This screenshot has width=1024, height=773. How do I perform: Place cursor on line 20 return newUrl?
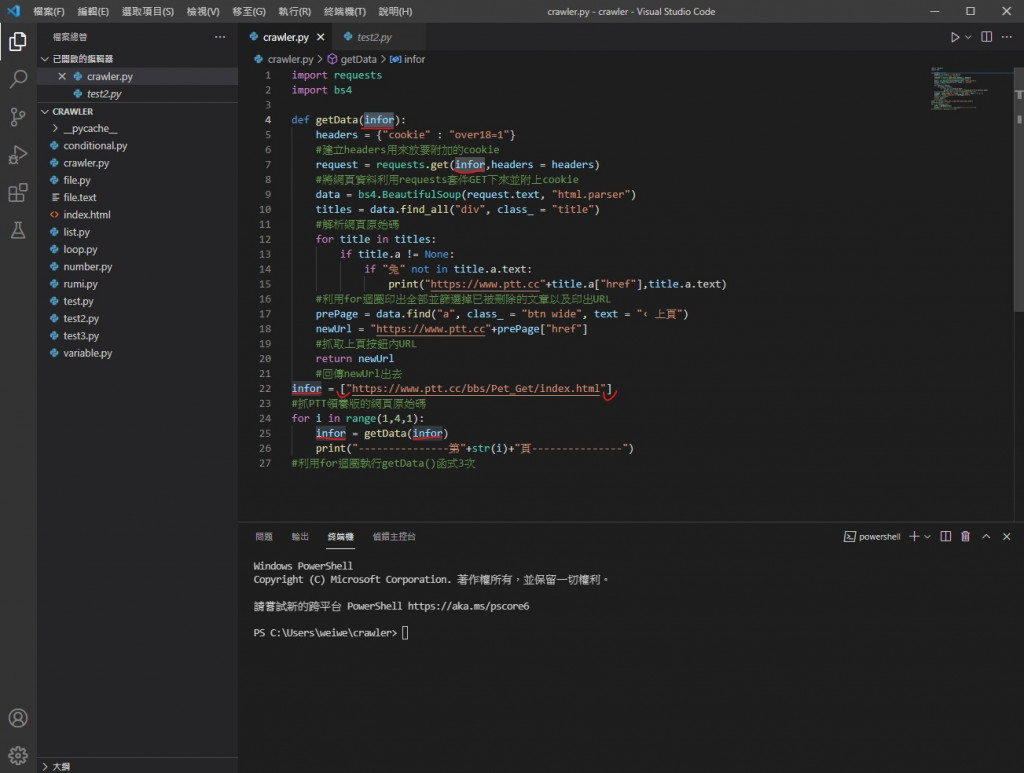pos(355,358)
